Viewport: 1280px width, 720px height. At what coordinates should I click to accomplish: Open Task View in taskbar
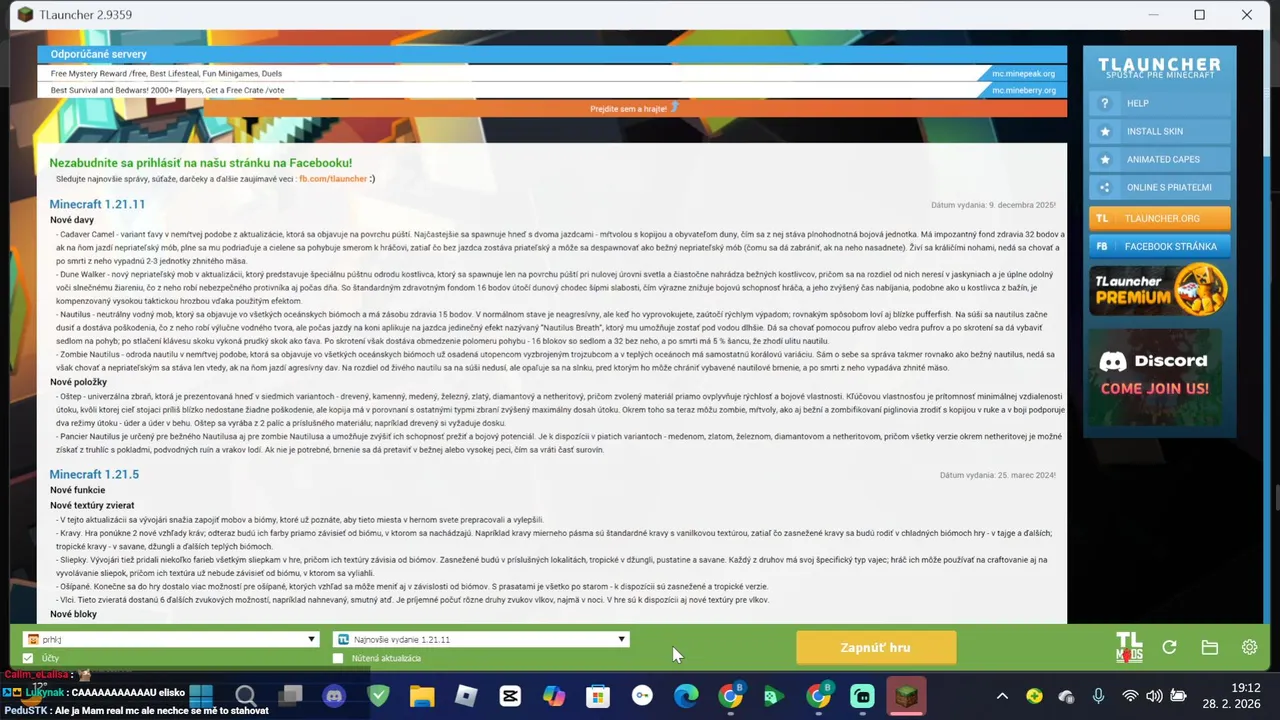[x=290, y=696]
